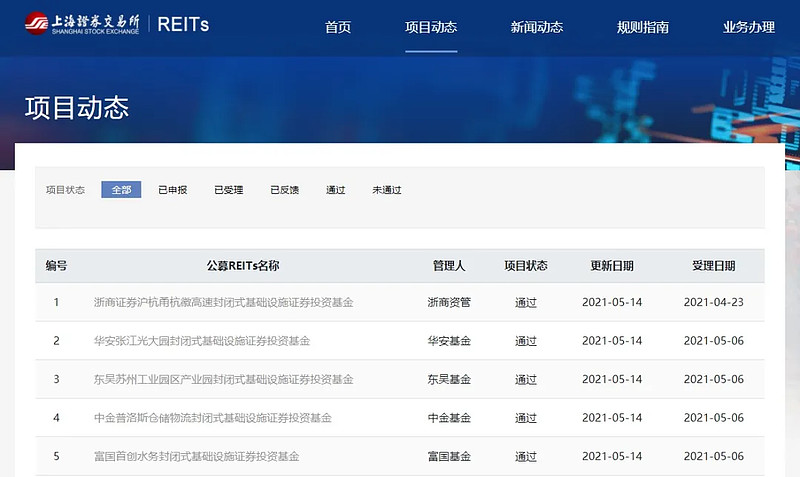The width and height of the screenshot is (800, 477).
Task: Click manager cell 富国基金
Action: [x=449, y=457]
